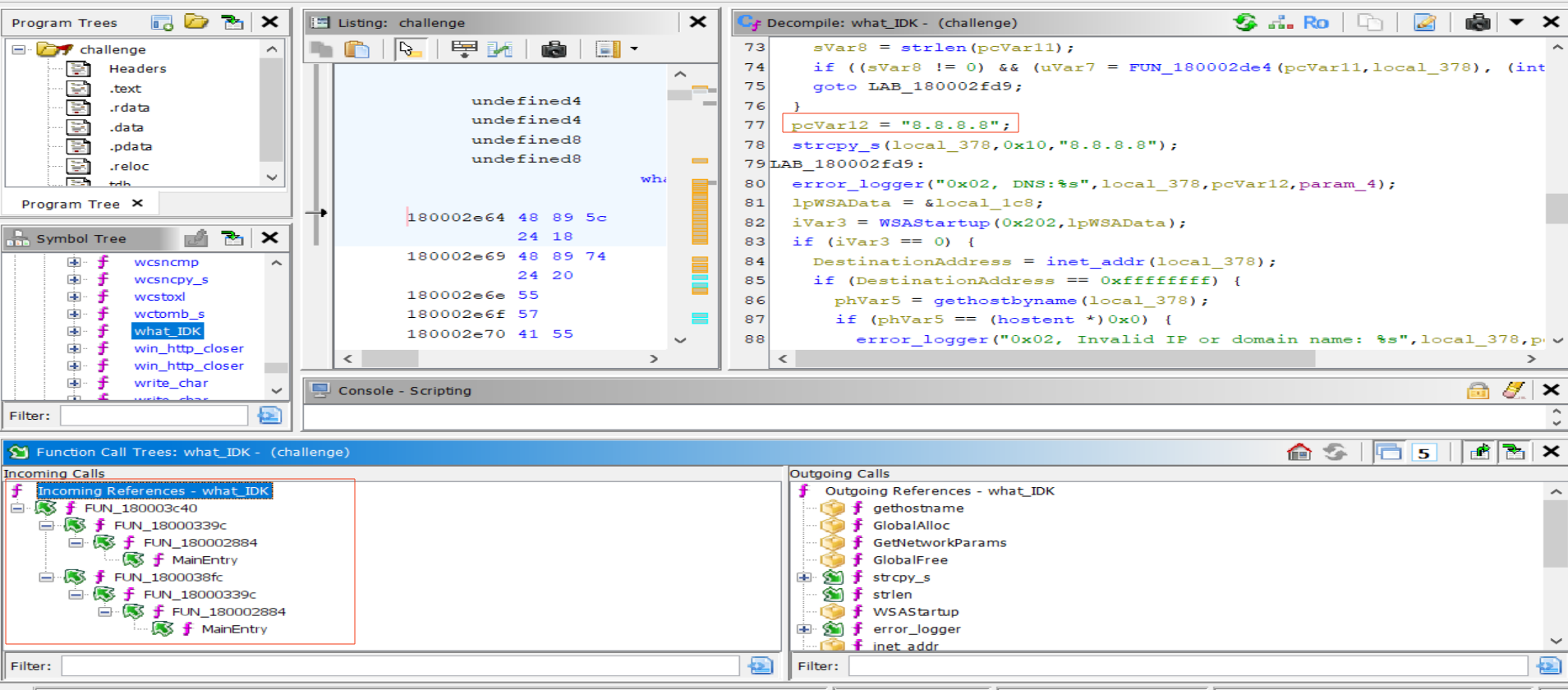This screenshot has width=1568, height=690.
Task: Take a snapshot of the Decompile window
Action: coord(1478,22)
